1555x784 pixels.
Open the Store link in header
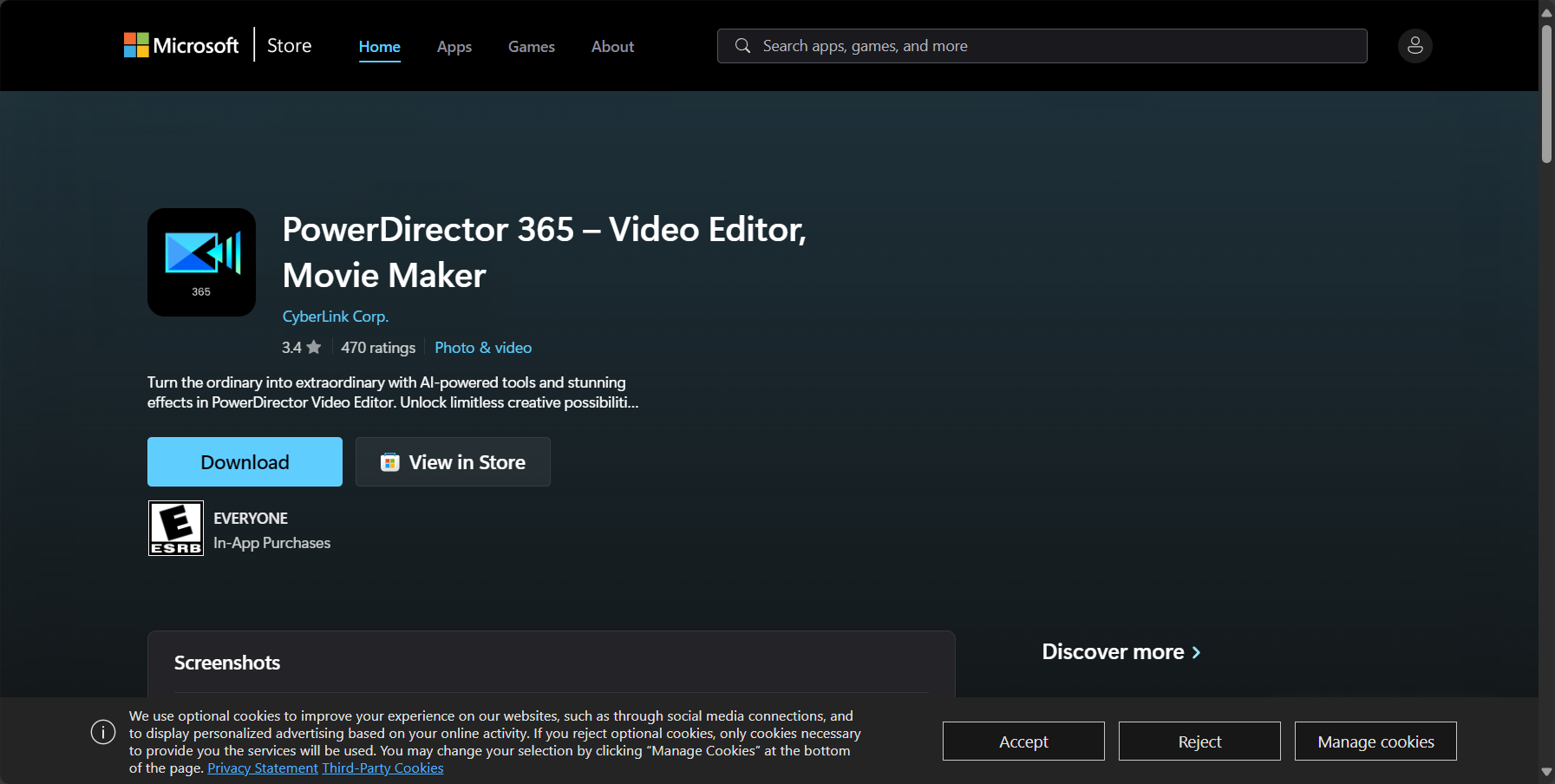(x=289, y=46)
